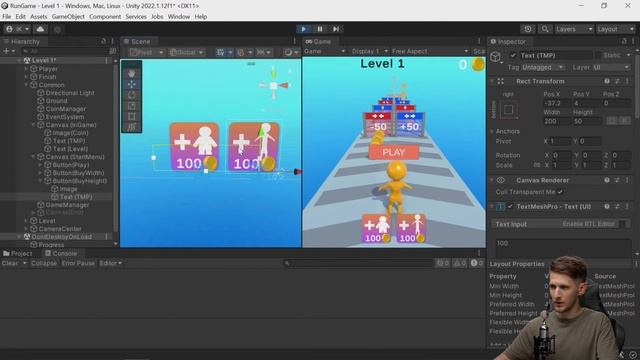Image resolution: width=640 pixels, height=360 pixels.
Task: Open the snap increment settings icon
Action: pos(263,52)
